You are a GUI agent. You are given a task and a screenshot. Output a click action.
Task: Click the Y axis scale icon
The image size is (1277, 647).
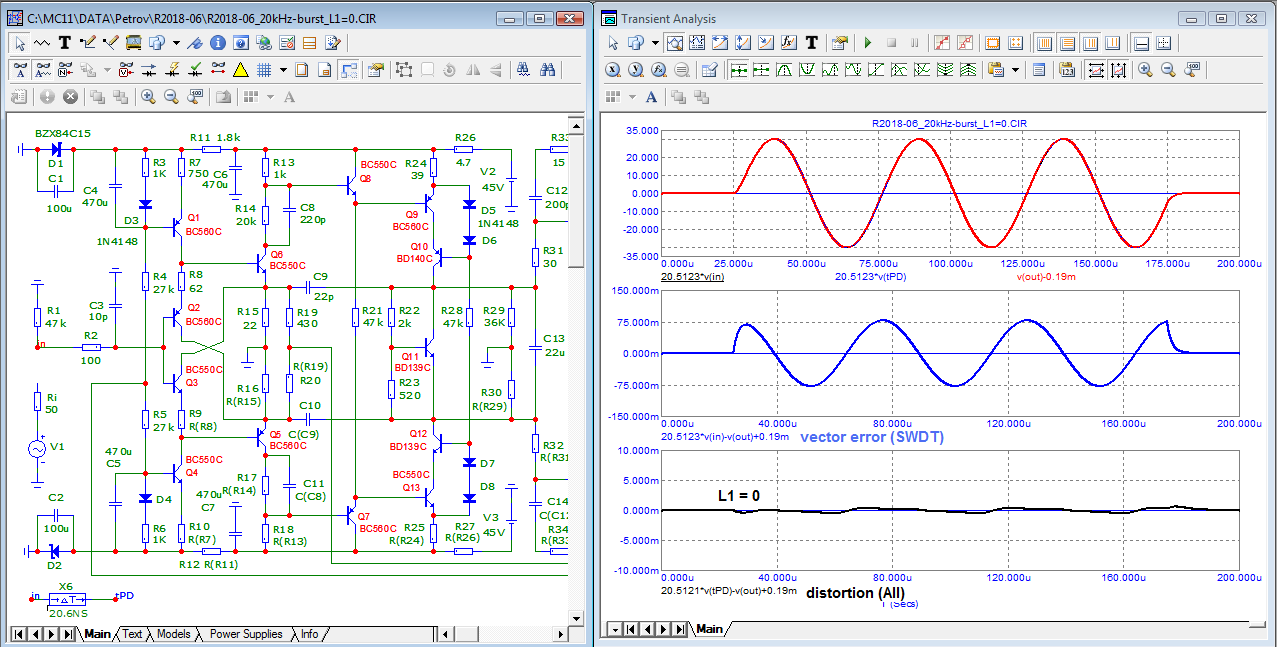635,70
